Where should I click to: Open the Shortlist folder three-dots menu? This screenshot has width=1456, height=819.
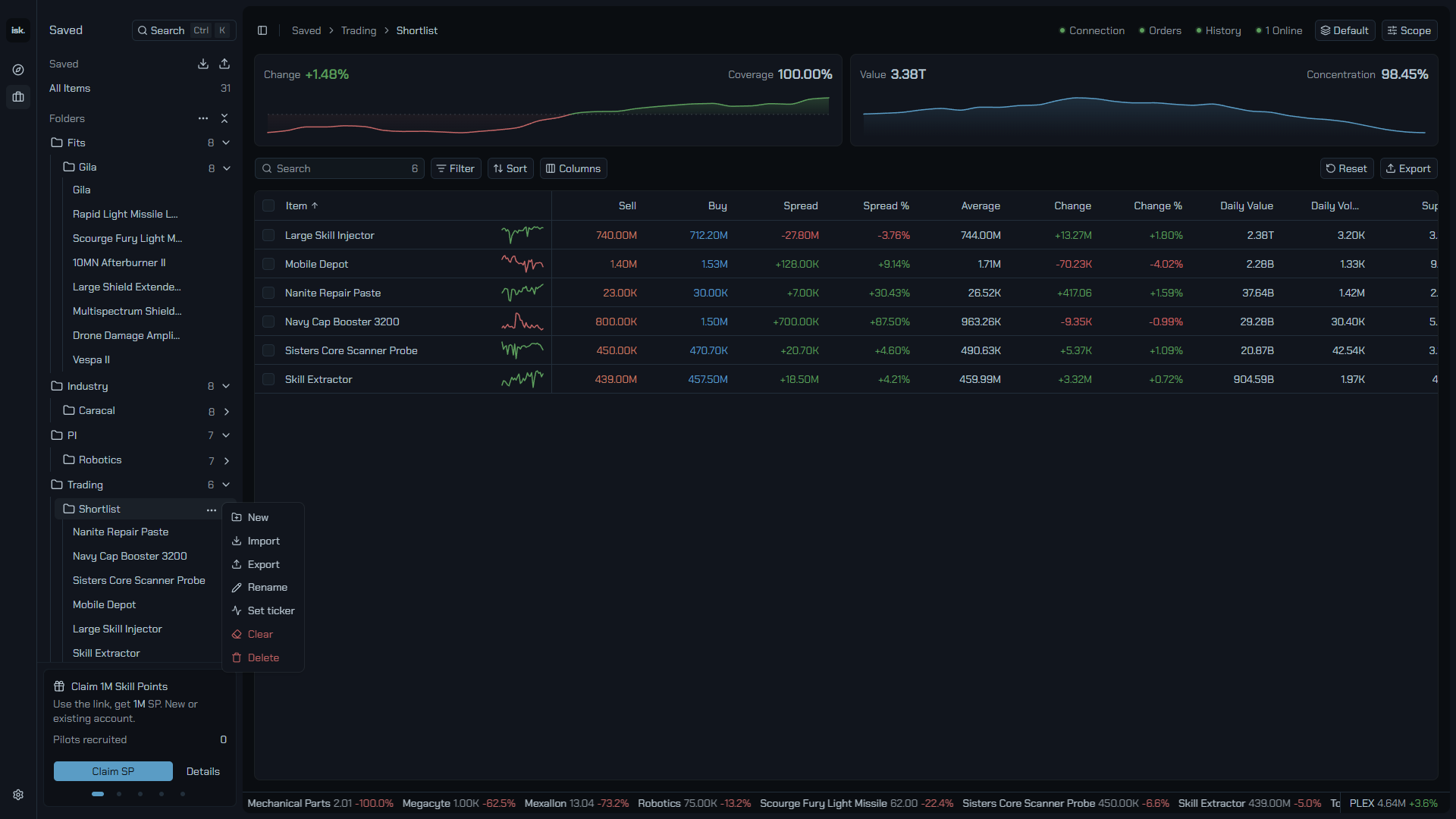point(212,510)
